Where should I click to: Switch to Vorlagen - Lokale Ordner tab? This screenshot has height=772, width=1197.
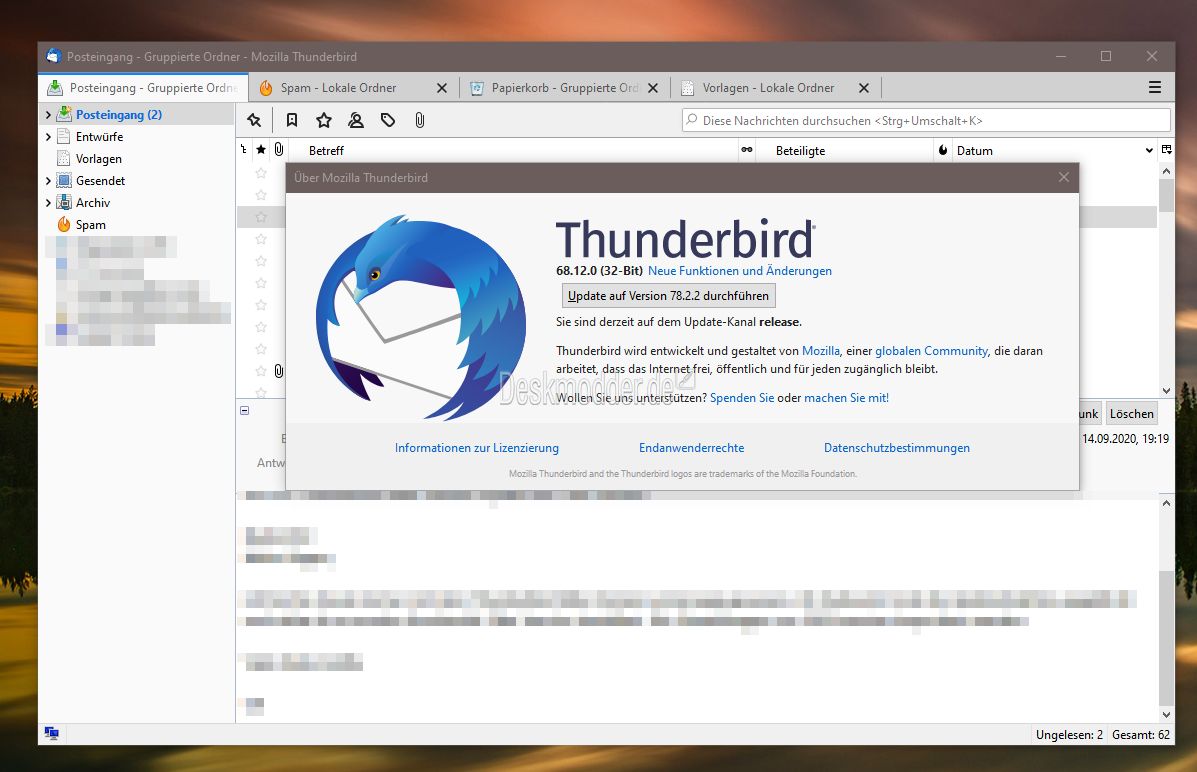[x=776, y=88]
